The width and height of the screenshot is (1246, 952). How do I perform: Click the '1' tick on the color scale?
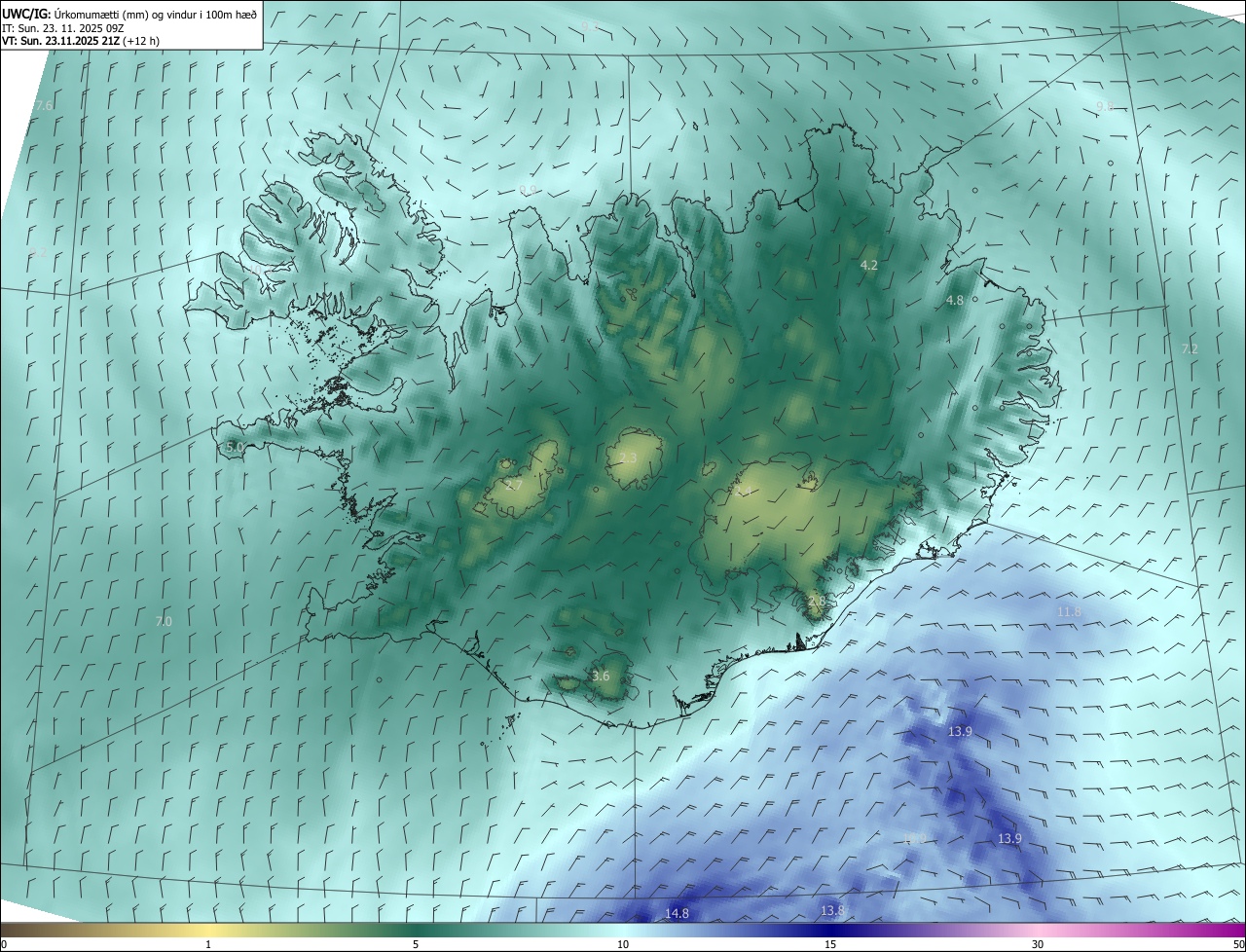[x=208, y=944]
